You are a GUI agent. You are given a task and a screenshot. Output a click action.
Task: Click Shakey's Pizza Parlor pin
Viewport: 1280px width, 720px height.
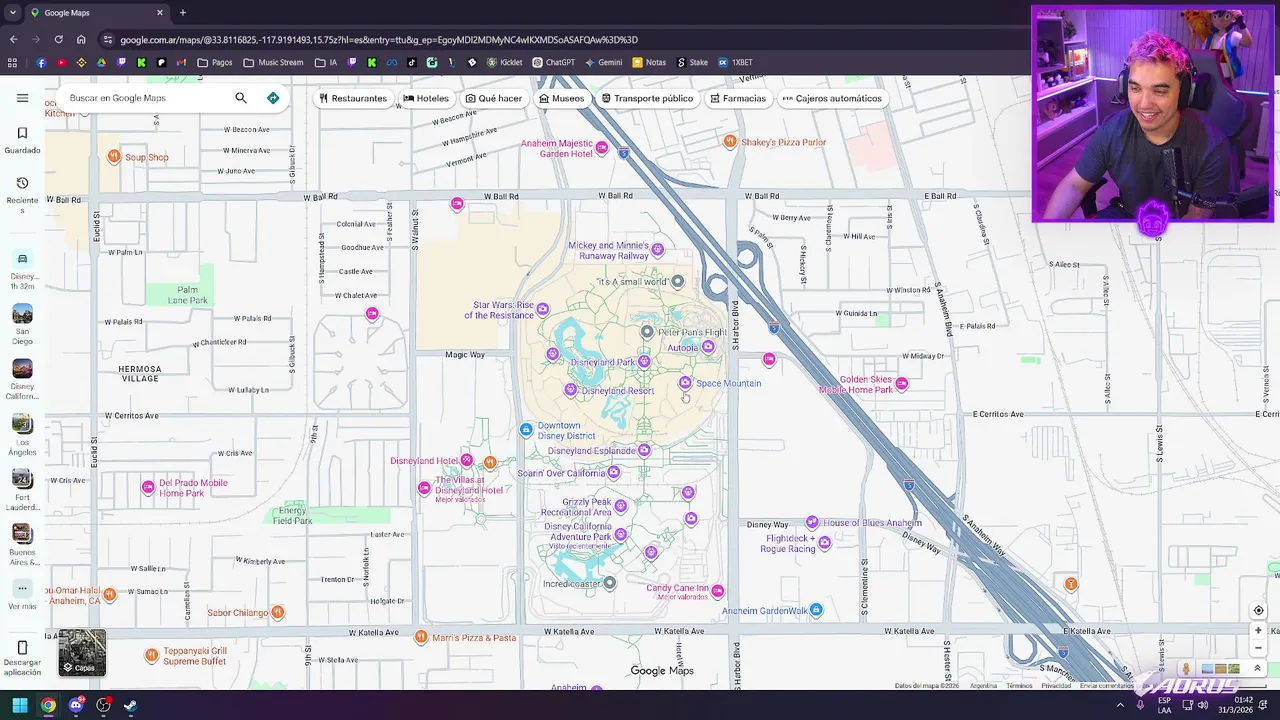(x=730, y=142)
